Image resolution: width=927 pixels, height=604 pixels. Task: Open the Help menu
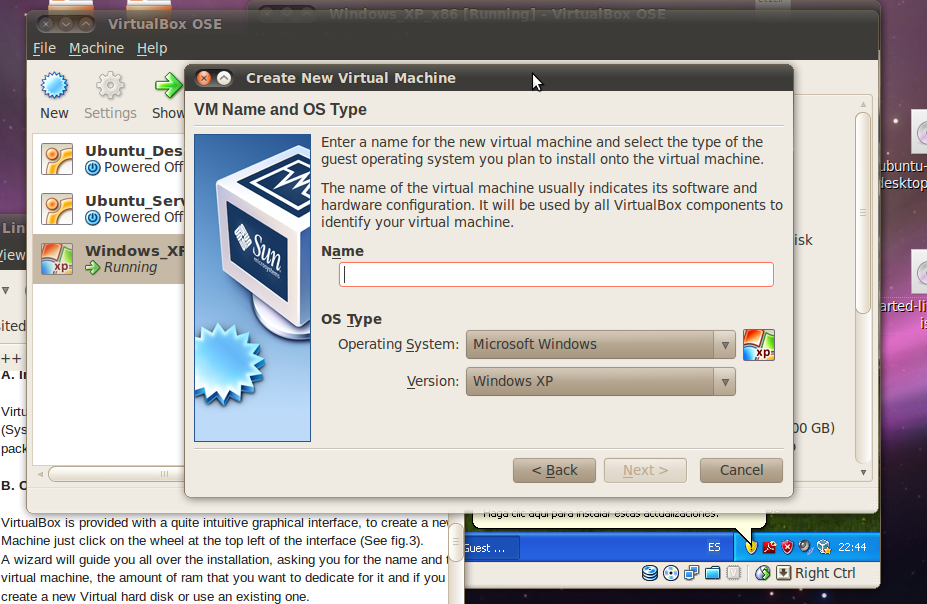coord(152,48)
